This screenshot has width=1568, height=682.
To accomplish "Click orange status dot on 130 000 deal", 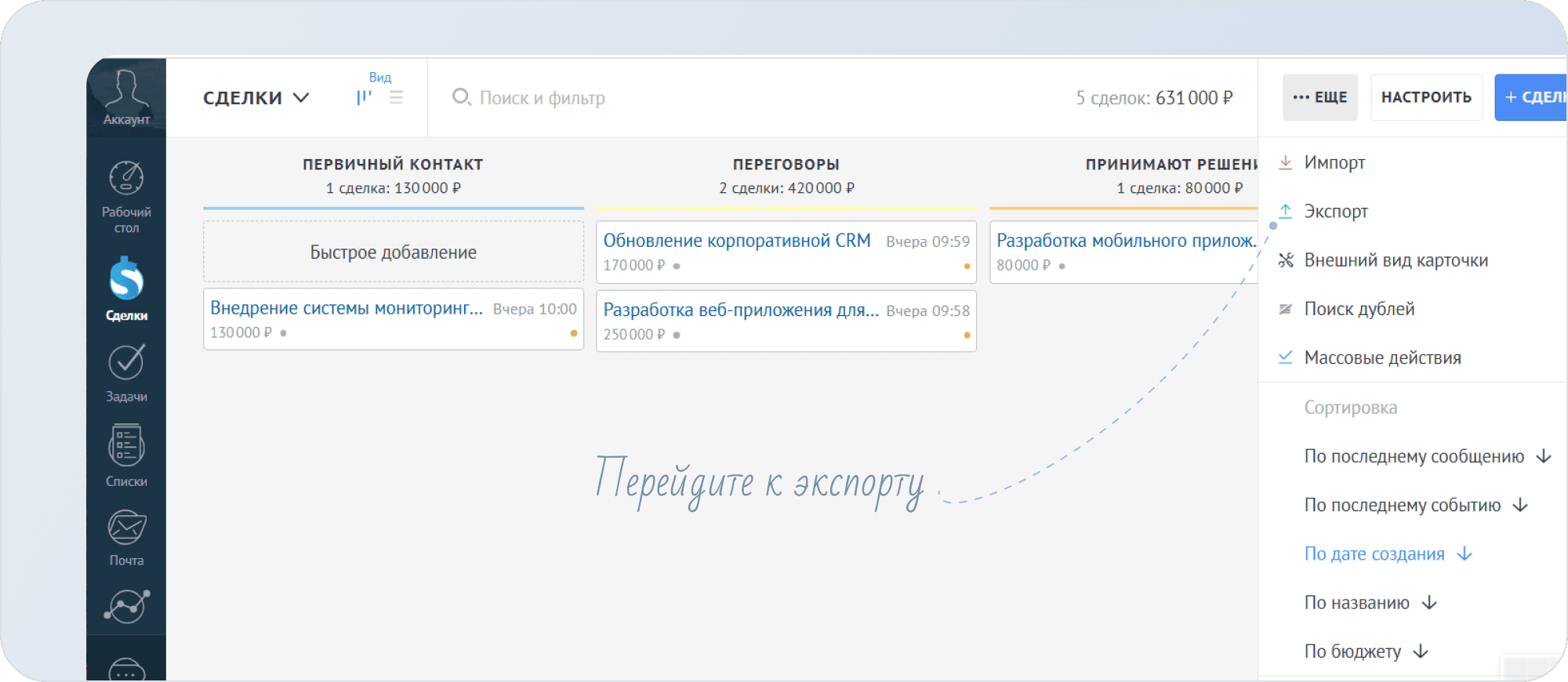I will pos(574,333).
